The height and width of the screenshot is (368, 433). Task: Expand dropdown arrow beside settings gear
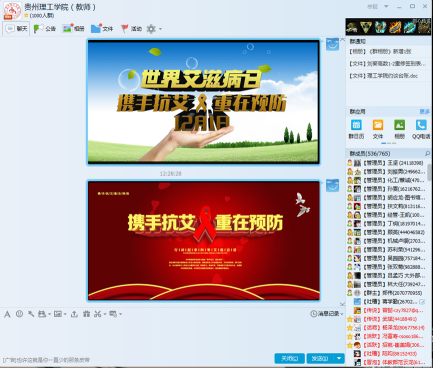[160, 29]
